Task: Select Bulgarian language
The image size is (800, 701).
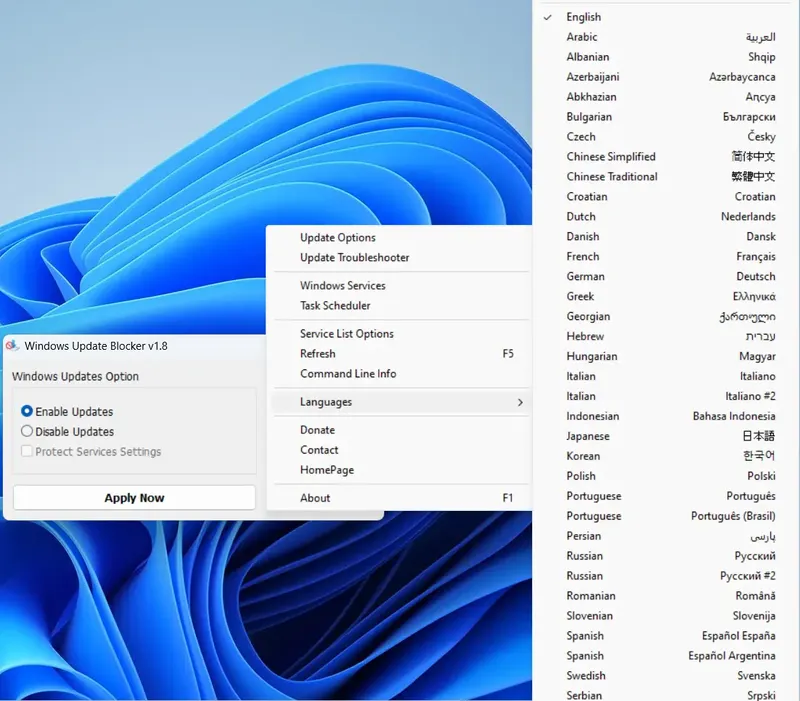Action: tap(666, 116)
